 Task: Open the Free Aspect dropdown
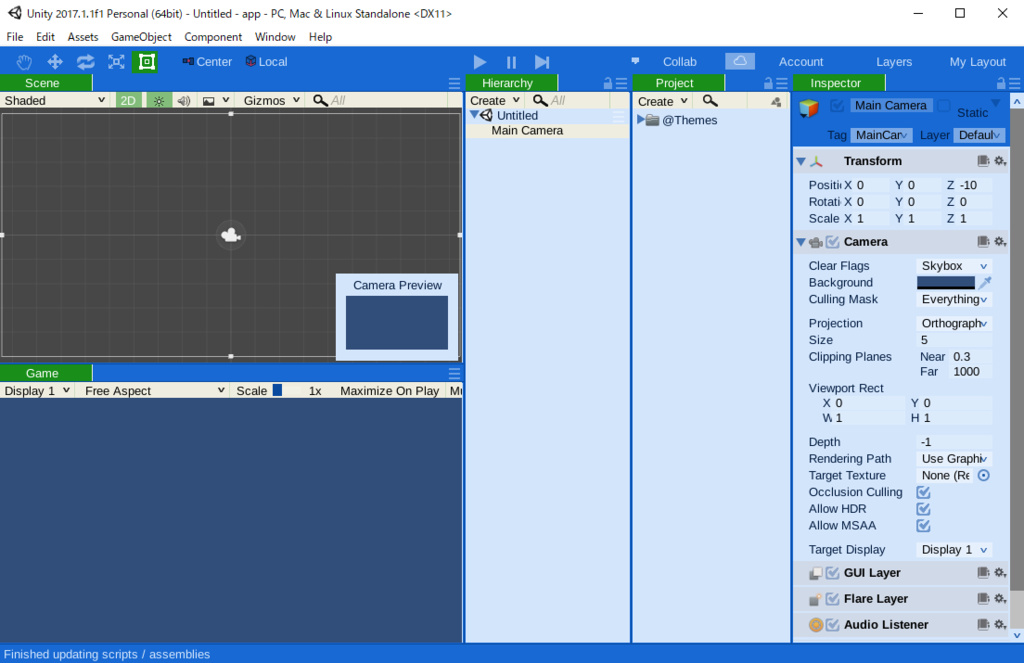pos(154,391)
